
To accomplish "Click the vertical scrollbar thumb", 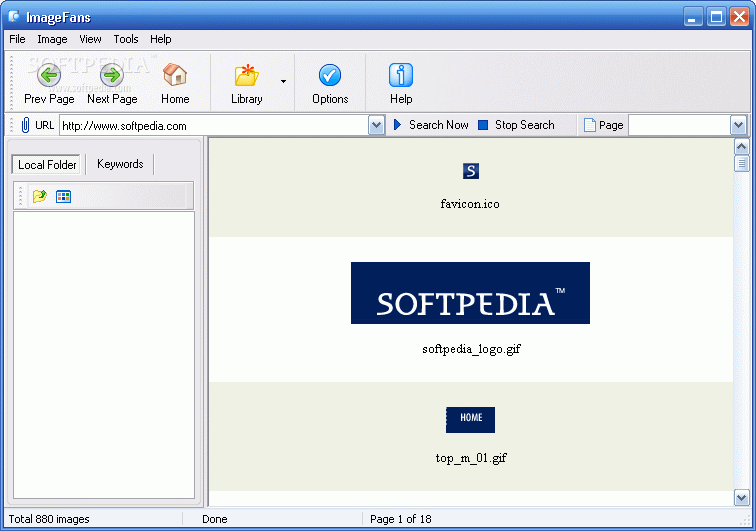I will pyautogui.click(x=742, y=163).
